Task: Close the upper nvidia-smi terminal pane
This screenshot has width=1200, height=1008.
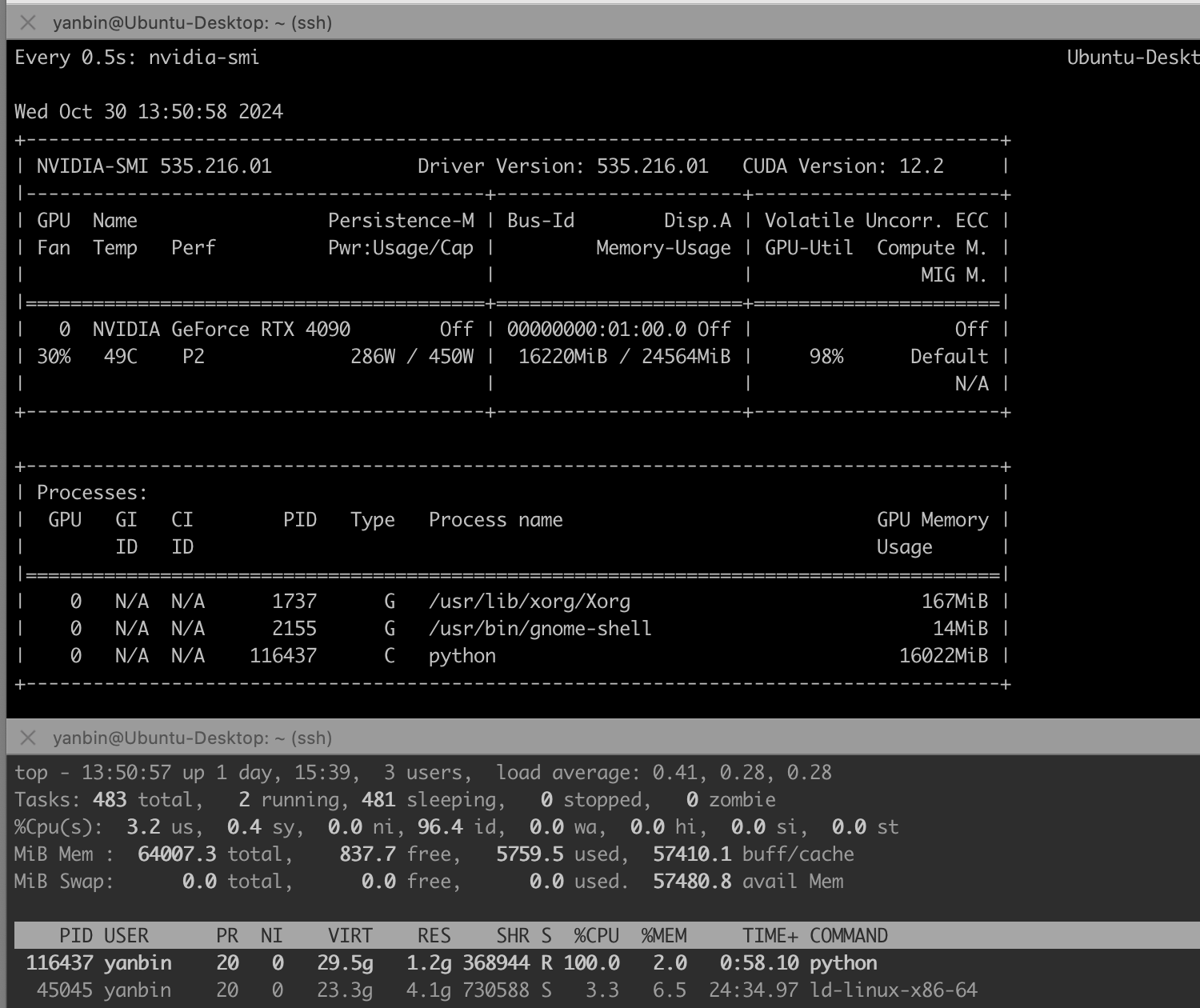Action: (28, 22)
